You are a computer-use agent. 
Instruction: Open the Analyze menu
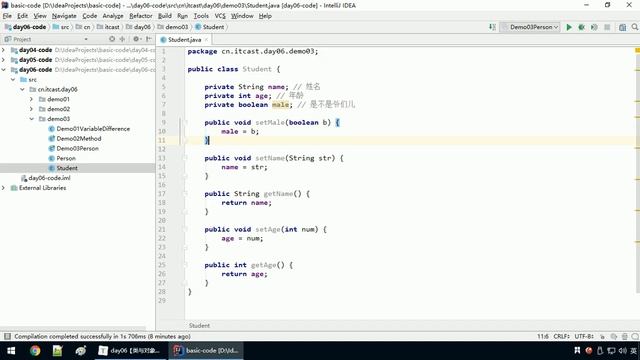click(113, 16)
